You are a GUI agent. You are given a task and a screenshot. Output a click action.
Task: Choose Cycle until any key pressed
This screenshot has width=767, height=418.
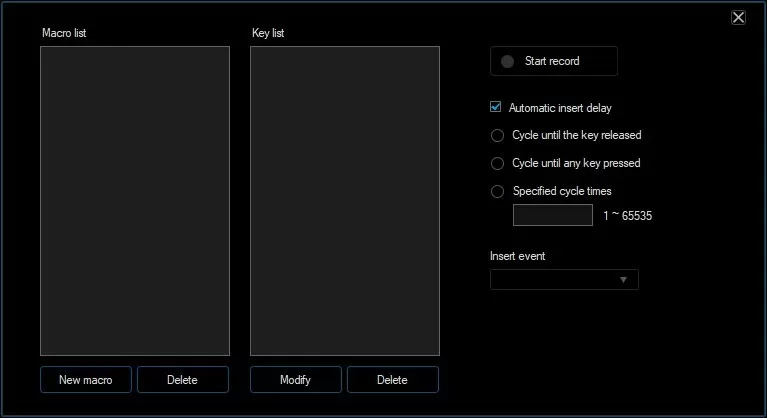(x=497, y=163)
